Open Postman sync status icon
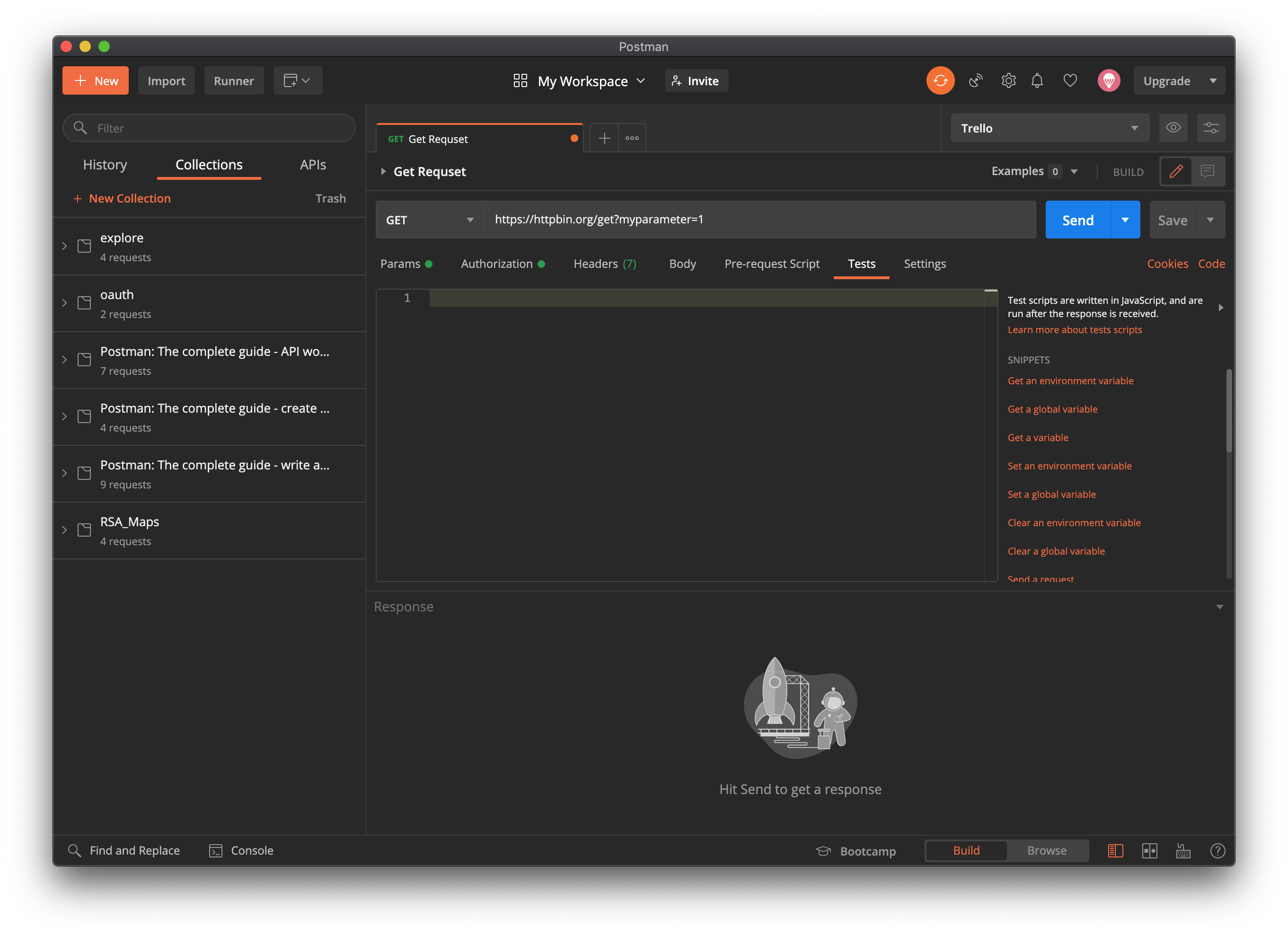This screenshot has height=936, width=1288. pos(940,80)
